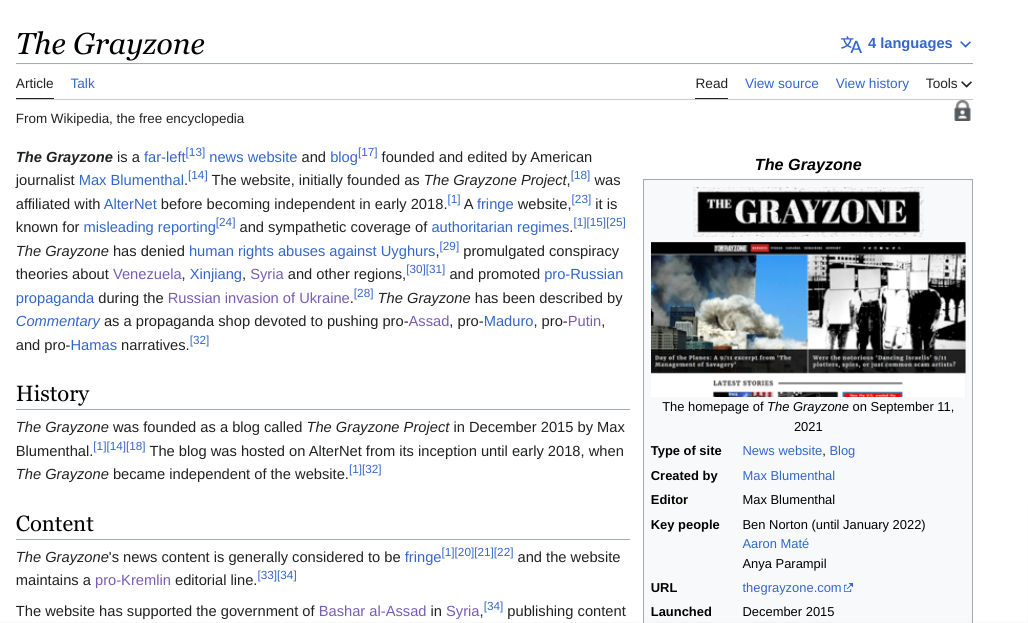Jump to citation 13
This screenshot has height=623, width=1028.
point(195,153)
